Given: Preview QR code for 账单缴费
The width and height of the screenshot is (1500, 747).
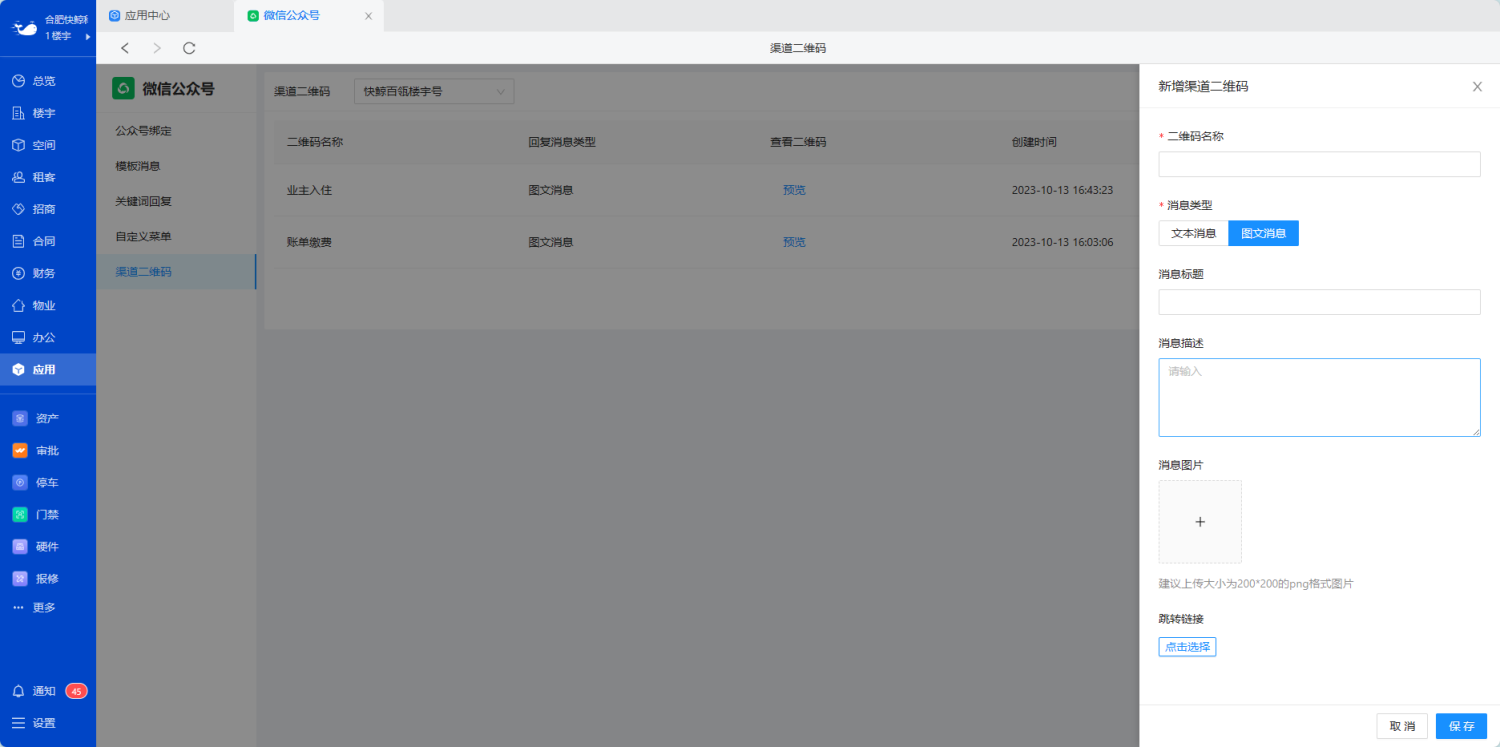Looking at the screenshot, I should click(794, 242).
